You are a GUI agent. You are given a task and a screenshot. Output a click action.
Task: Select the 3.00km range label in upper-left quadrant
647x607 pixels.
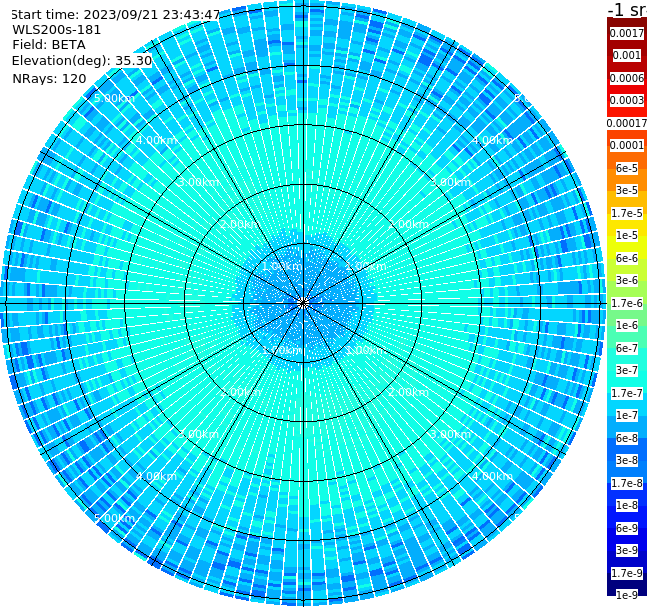(x=198, y=182)
